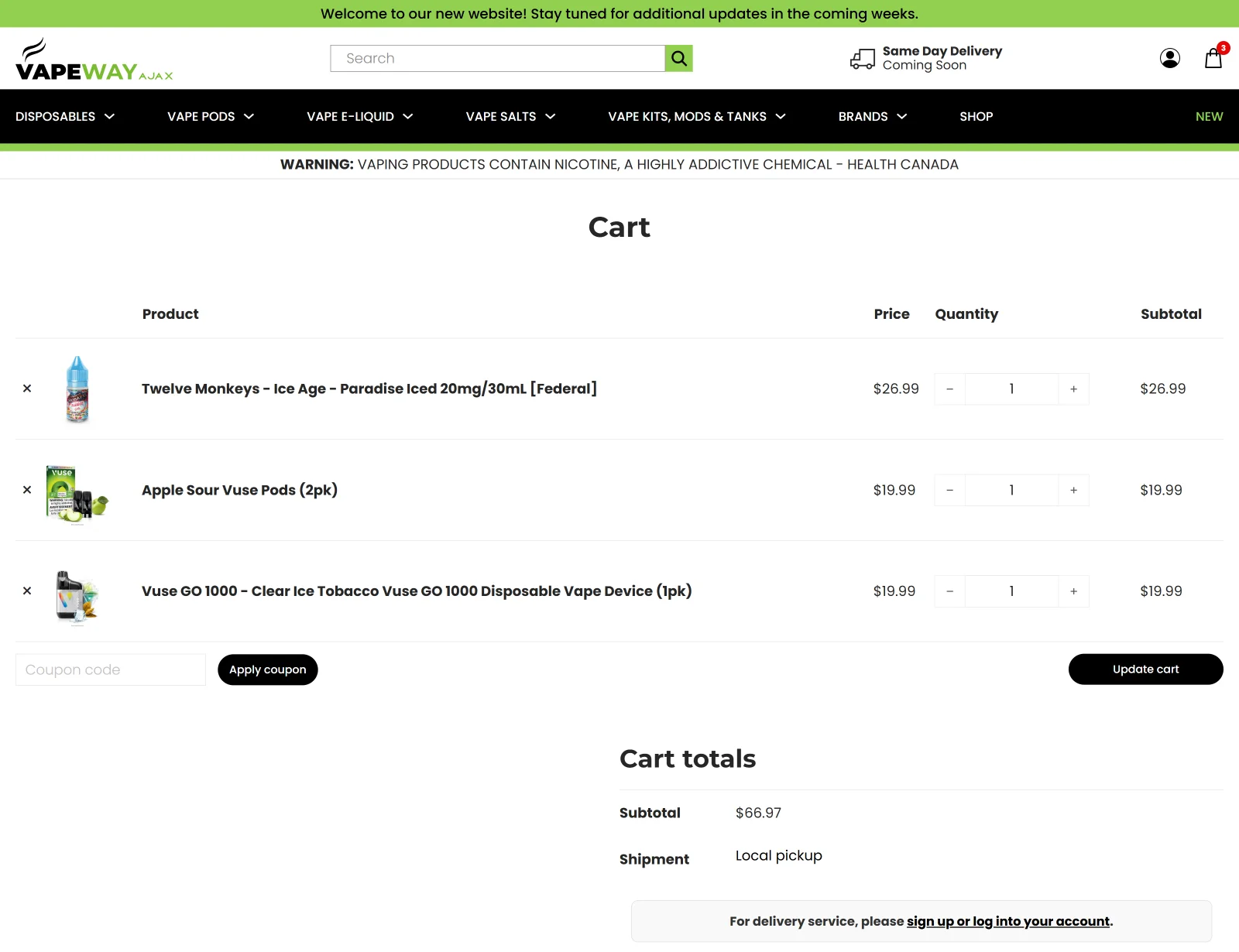Decrease quantity of Twelve Monkeys Paradise Iced

(x=949, y=389)
